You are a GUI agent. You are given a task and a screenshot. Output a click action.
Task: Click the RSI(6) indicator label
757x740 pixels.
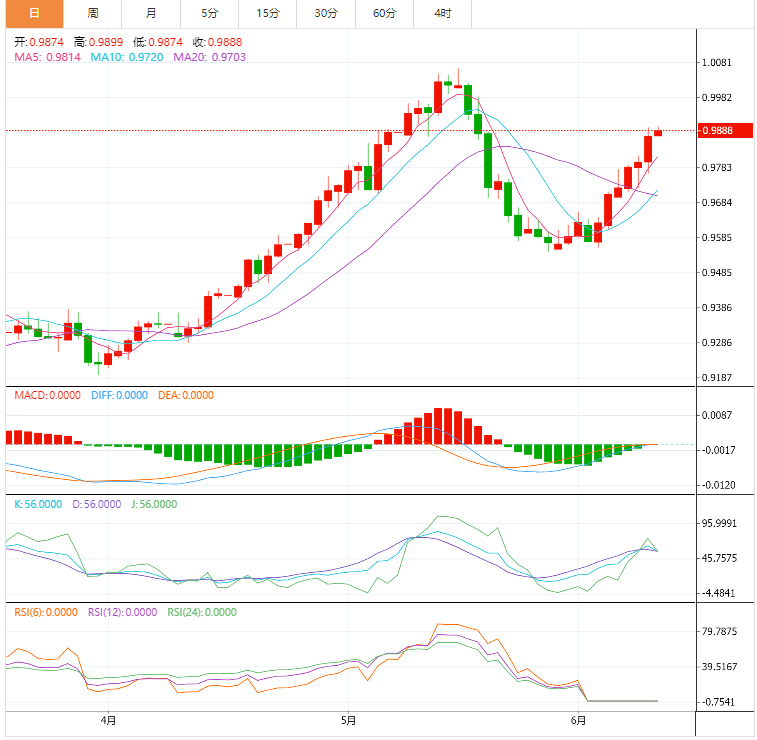45,612
